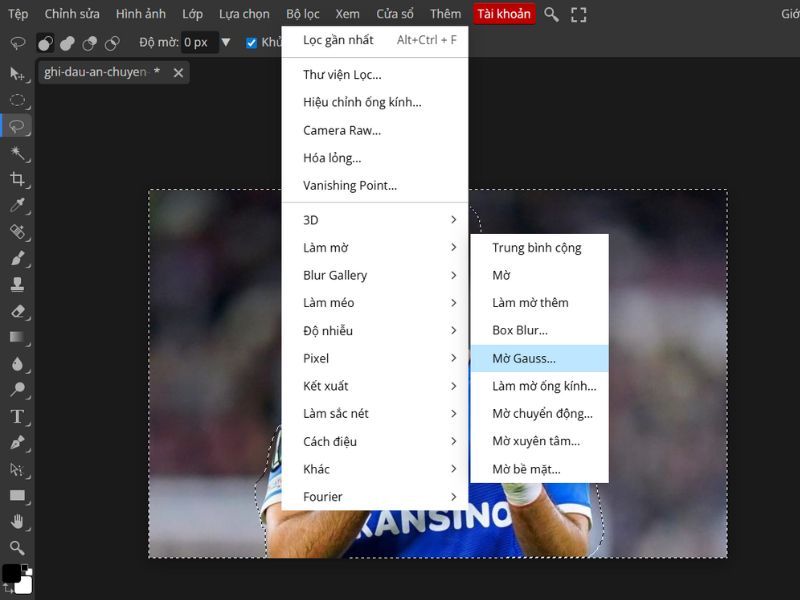Click the Lasso tool preset icon in options bar
The height and width of the screenshot is (600, 800).
point(18,43)
